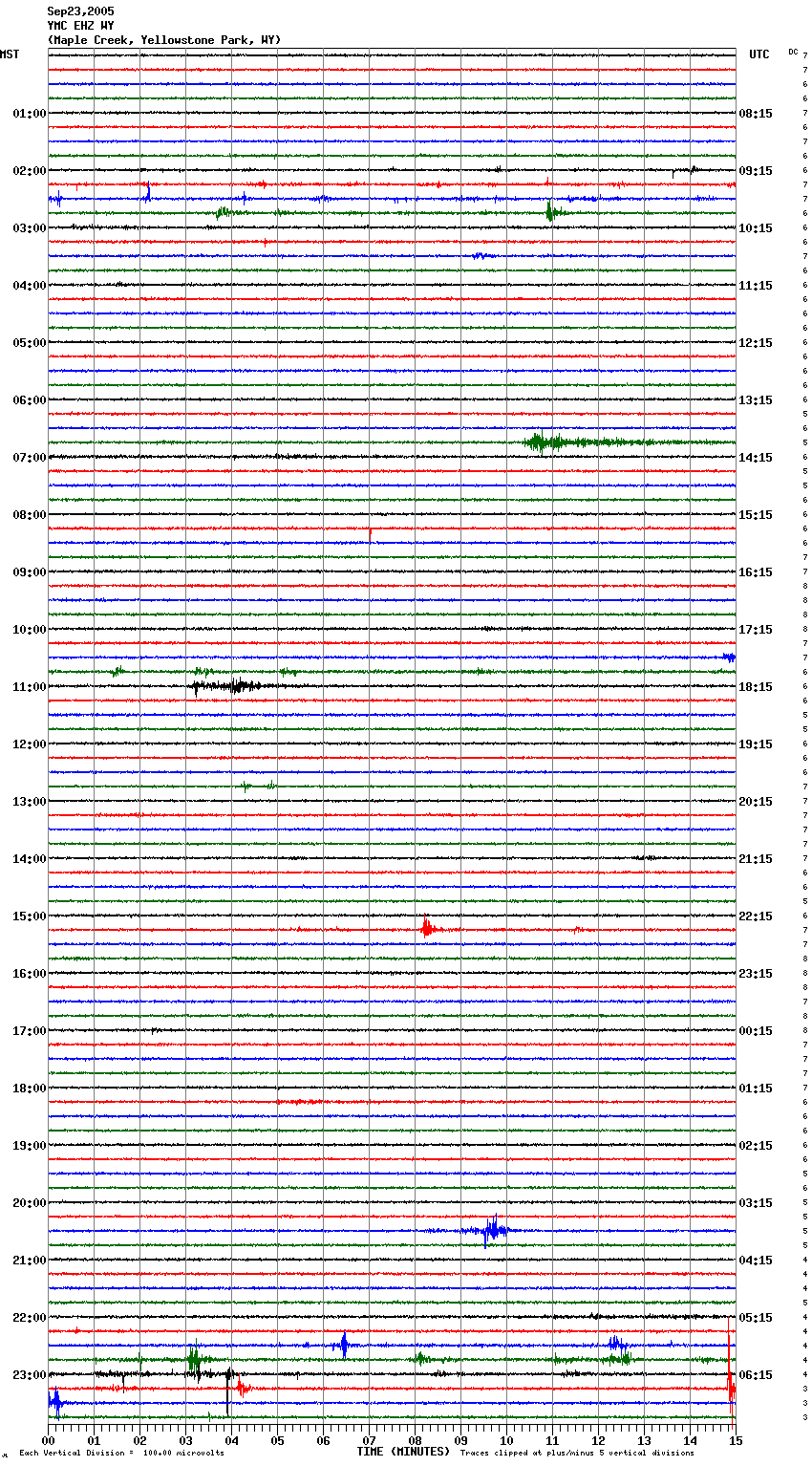Select the station code YMC EHZ WY
The width and height of the screenshot is (812, 1466).
pos(80,26)
